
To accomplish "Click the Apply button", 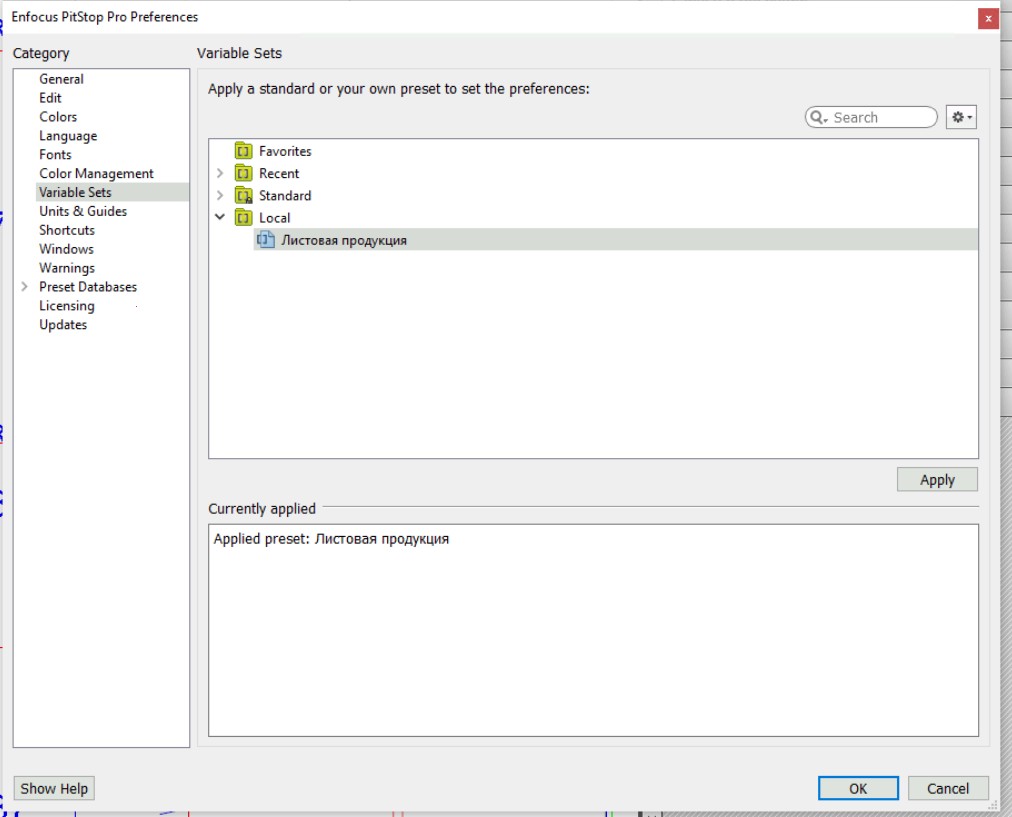I will (x=937, y=479).
